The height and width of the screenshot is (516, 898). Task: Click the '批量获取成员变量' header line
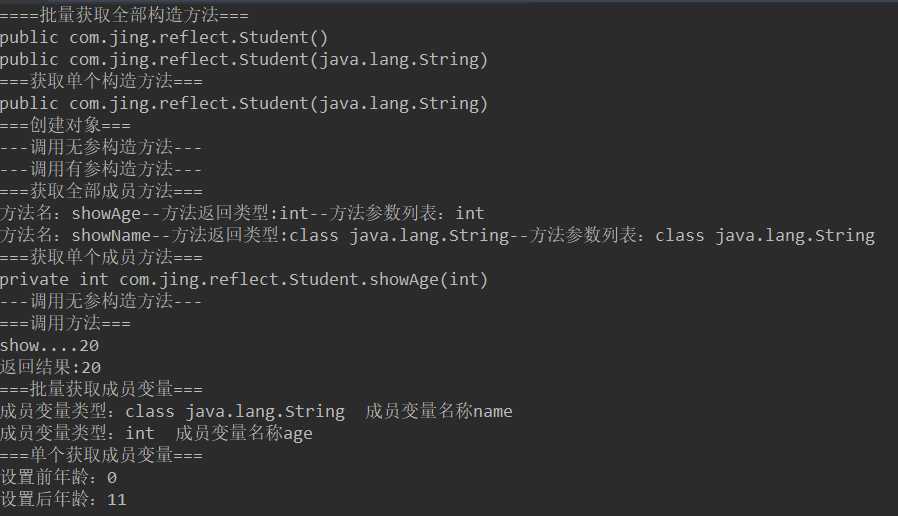[x=101, y=389]
